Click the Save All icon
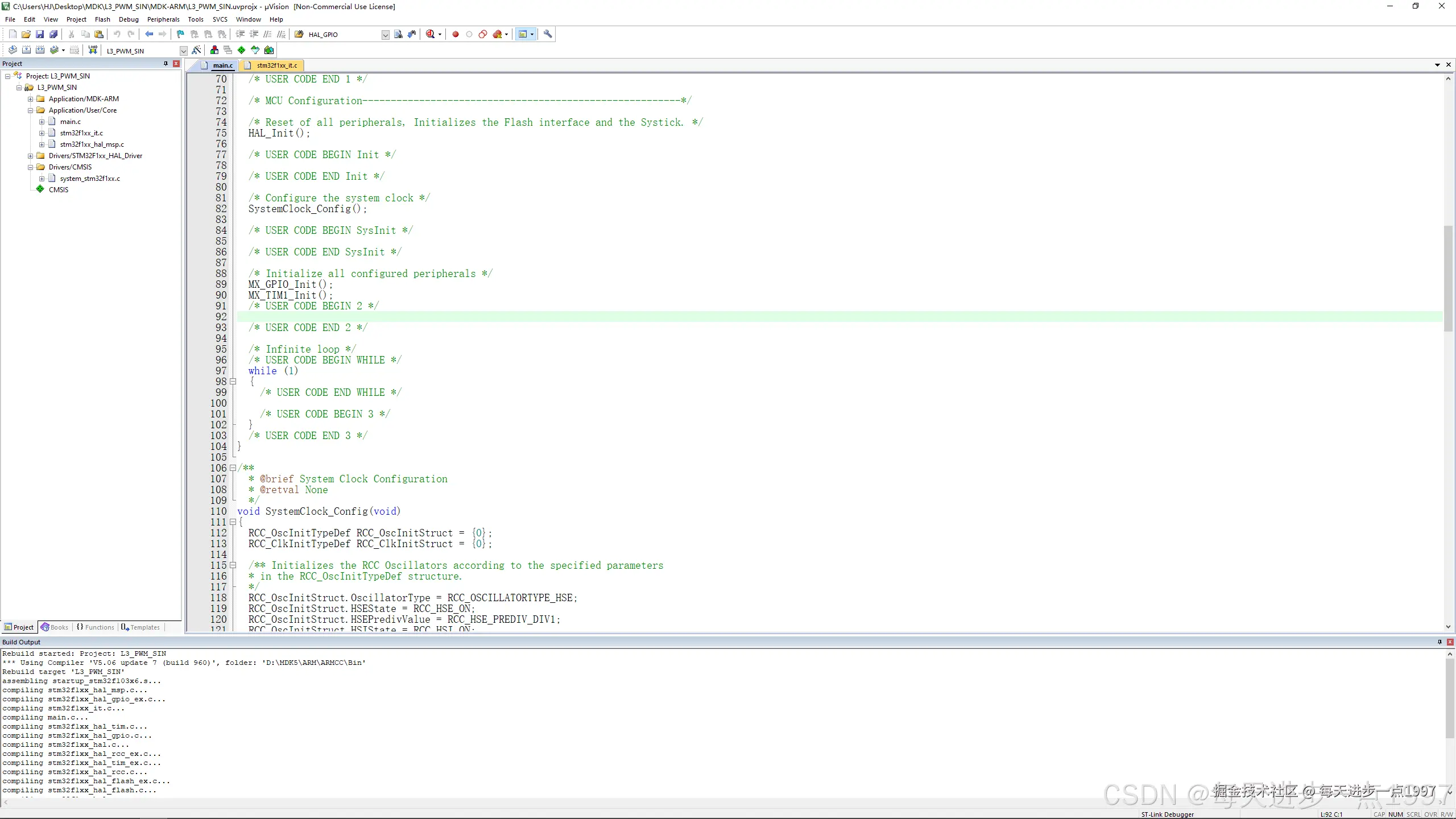Screen dimensions: 1456x819 [x=53, y=34]
